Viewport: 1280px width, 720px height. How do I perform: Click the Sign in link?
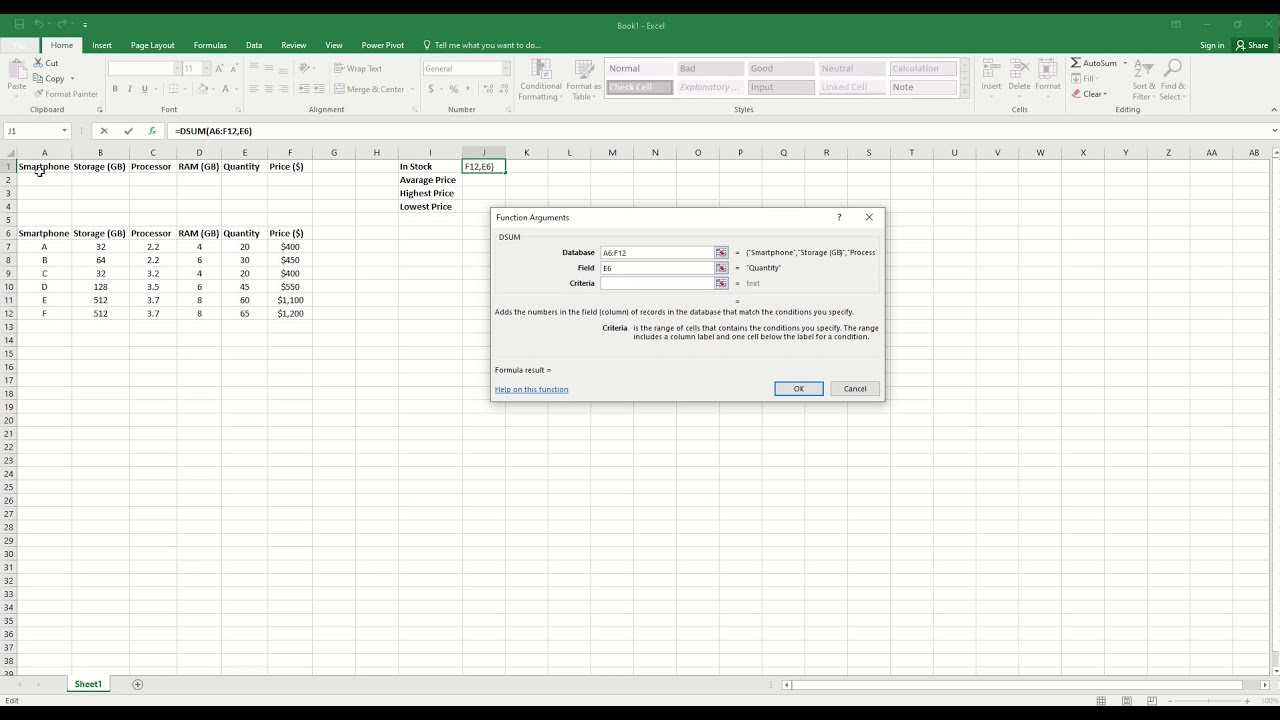pyautogui.click(x=1212, y=45)
